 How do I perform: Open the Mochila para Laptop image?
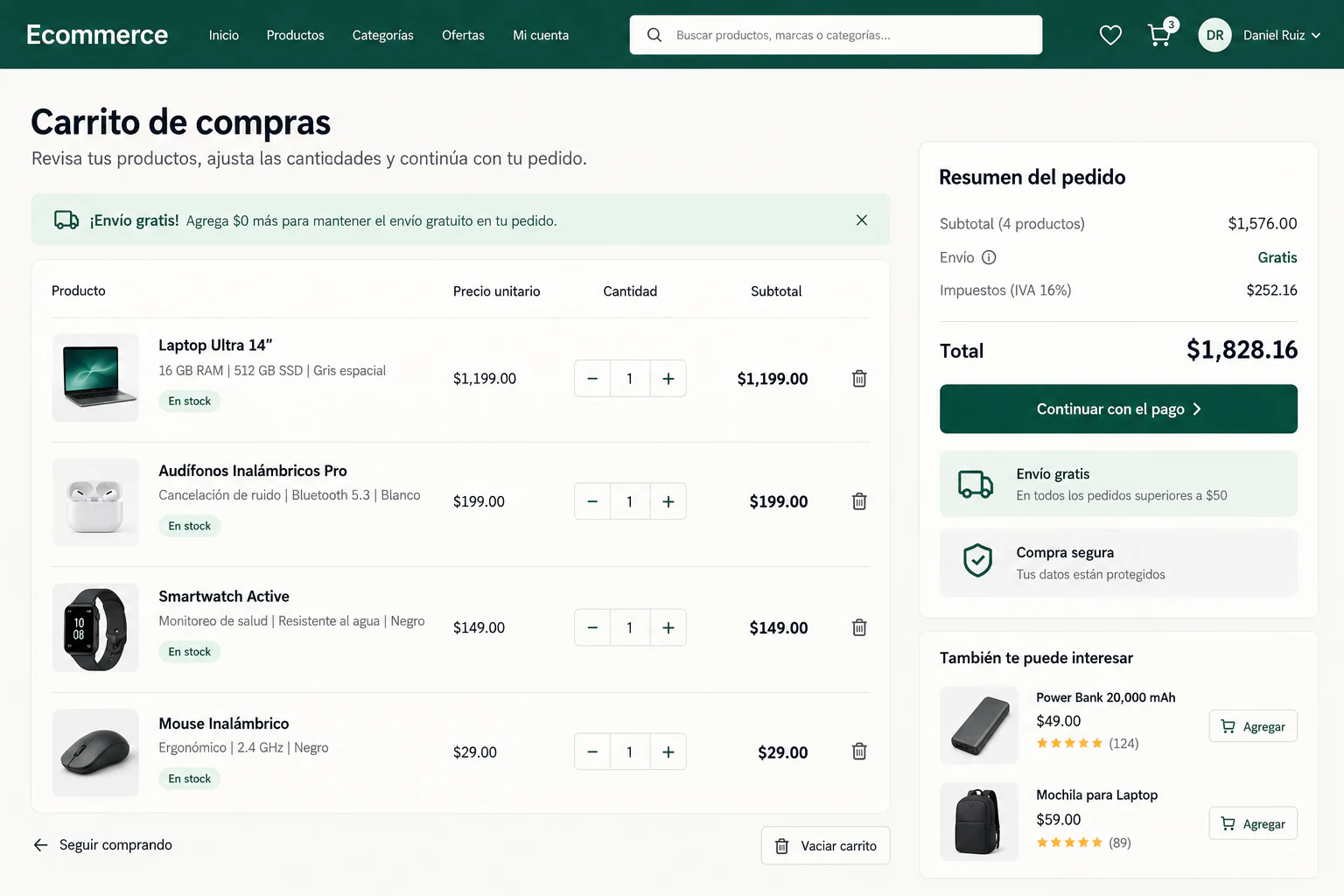979,822
